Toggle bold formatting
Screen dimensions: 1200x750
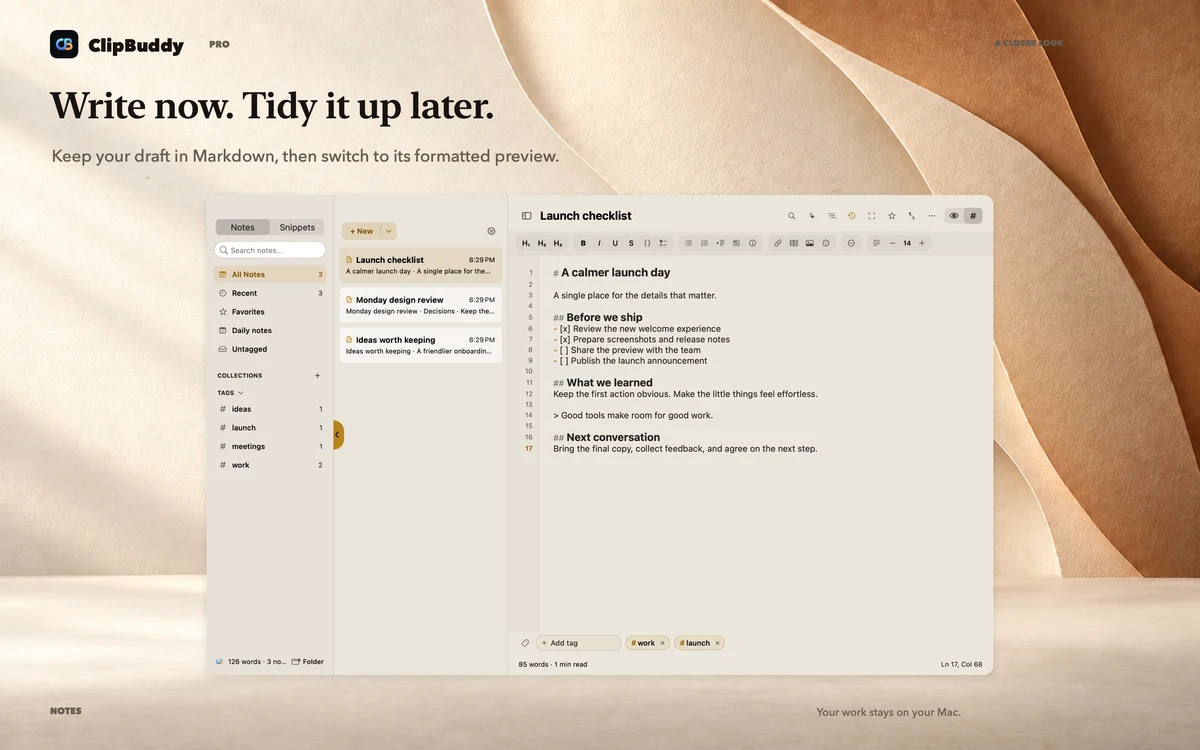click(x=583, y=243)
